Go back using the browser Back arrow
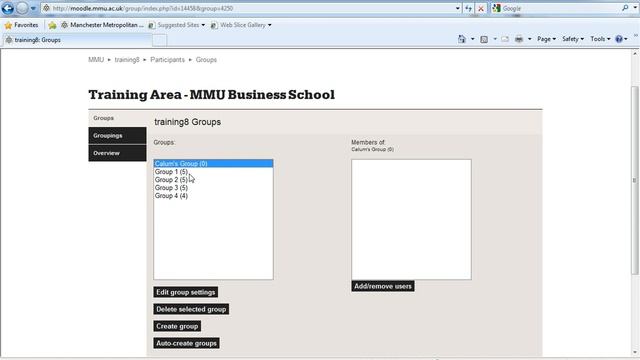 tap(7, 8)
